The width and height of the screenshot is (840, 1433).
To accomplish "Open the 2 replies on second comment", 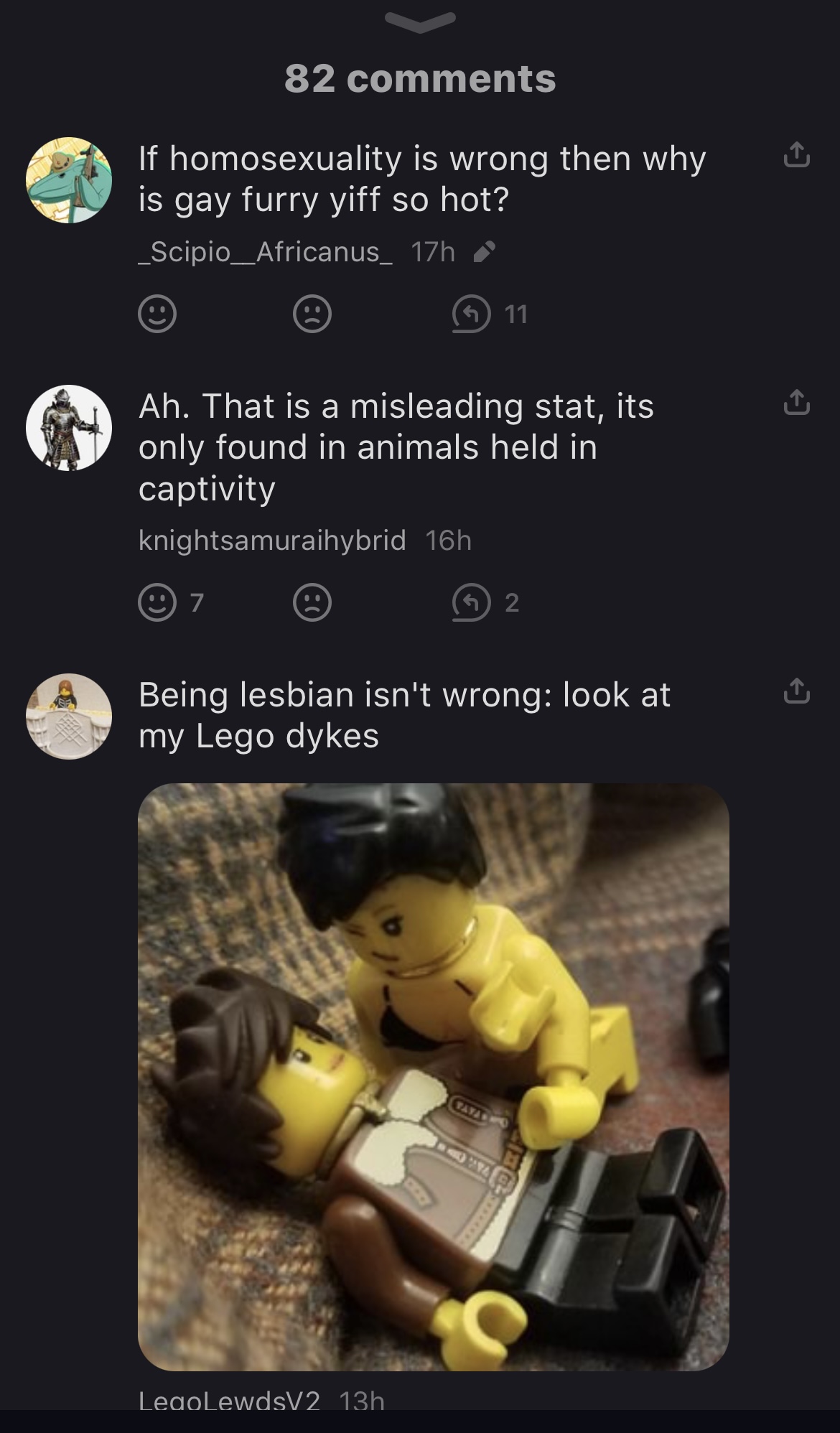I will pos(485,602).
